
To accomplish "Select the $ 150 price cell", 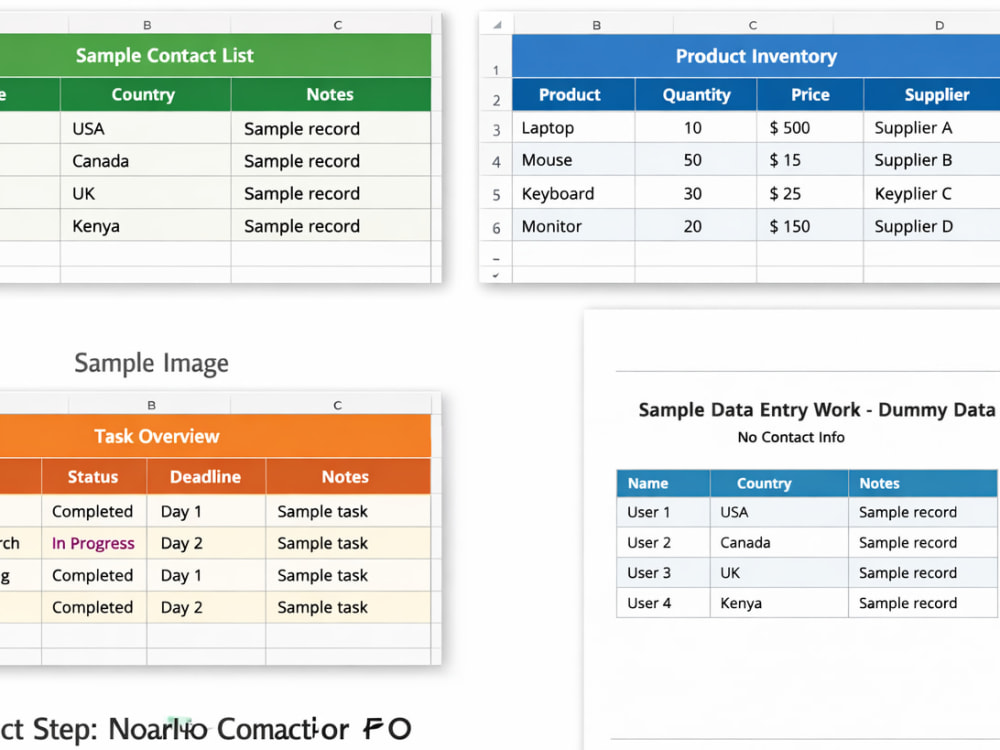I will (x=810, y=226).
